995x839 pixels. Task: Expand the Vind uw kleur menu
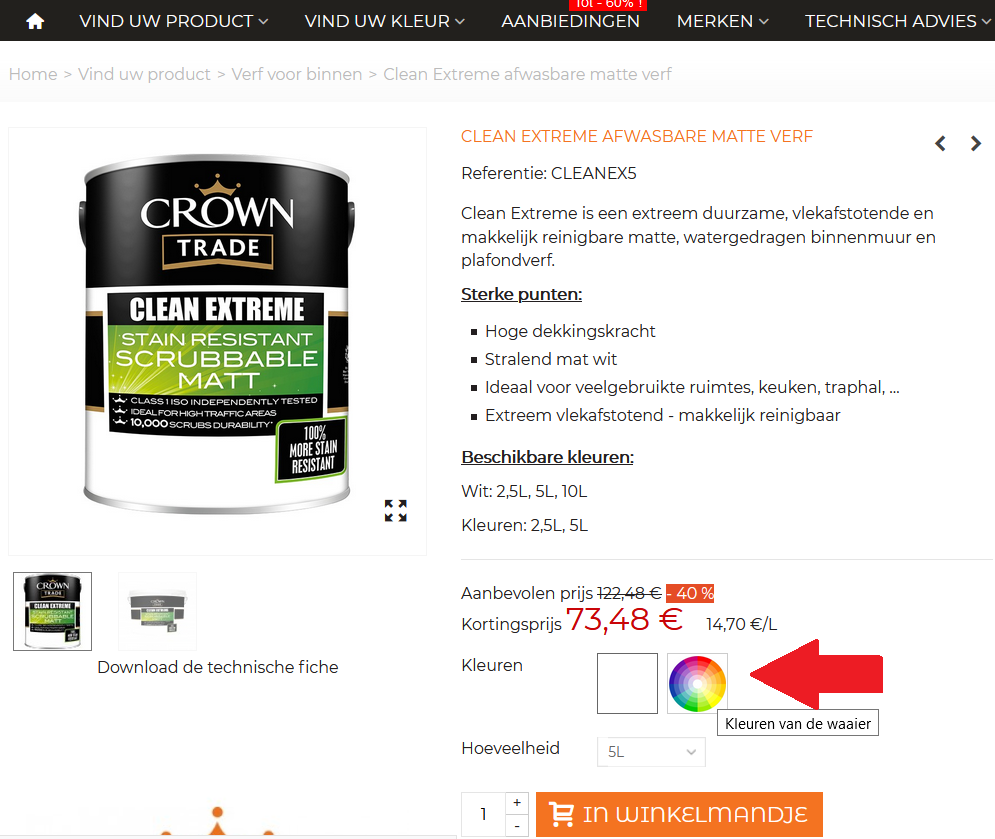tap(385, 22)
